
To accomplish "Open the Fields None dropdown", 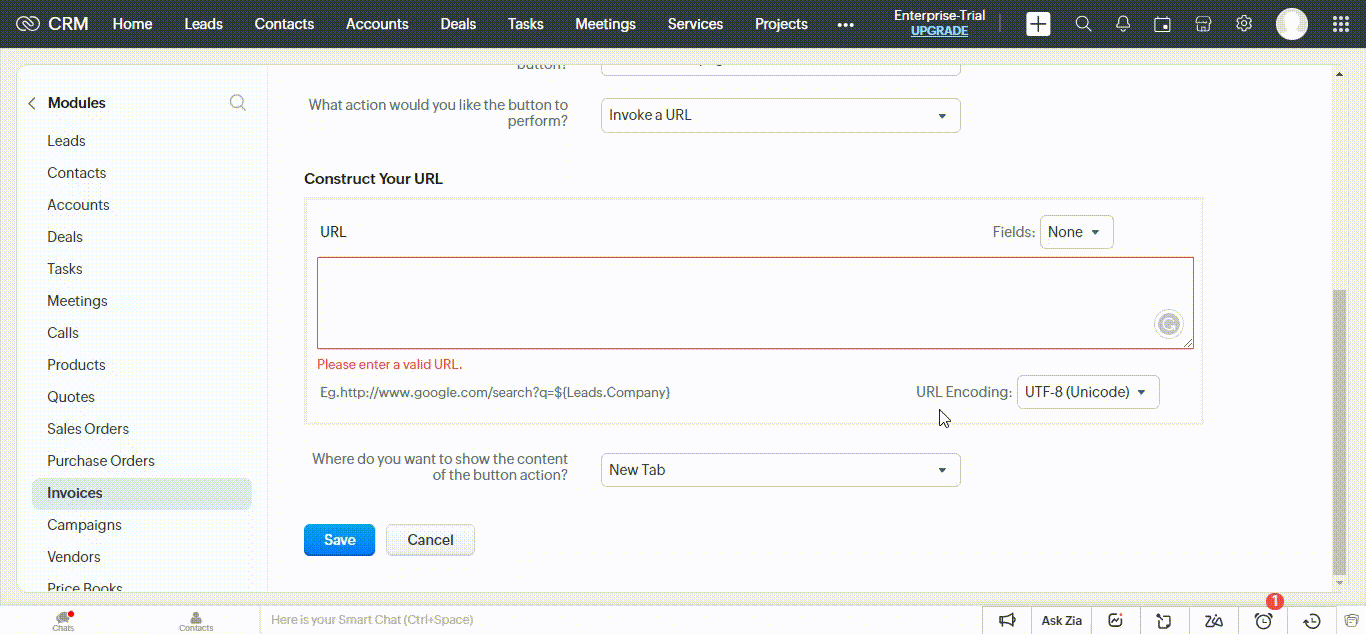I will click(1076, 232).
